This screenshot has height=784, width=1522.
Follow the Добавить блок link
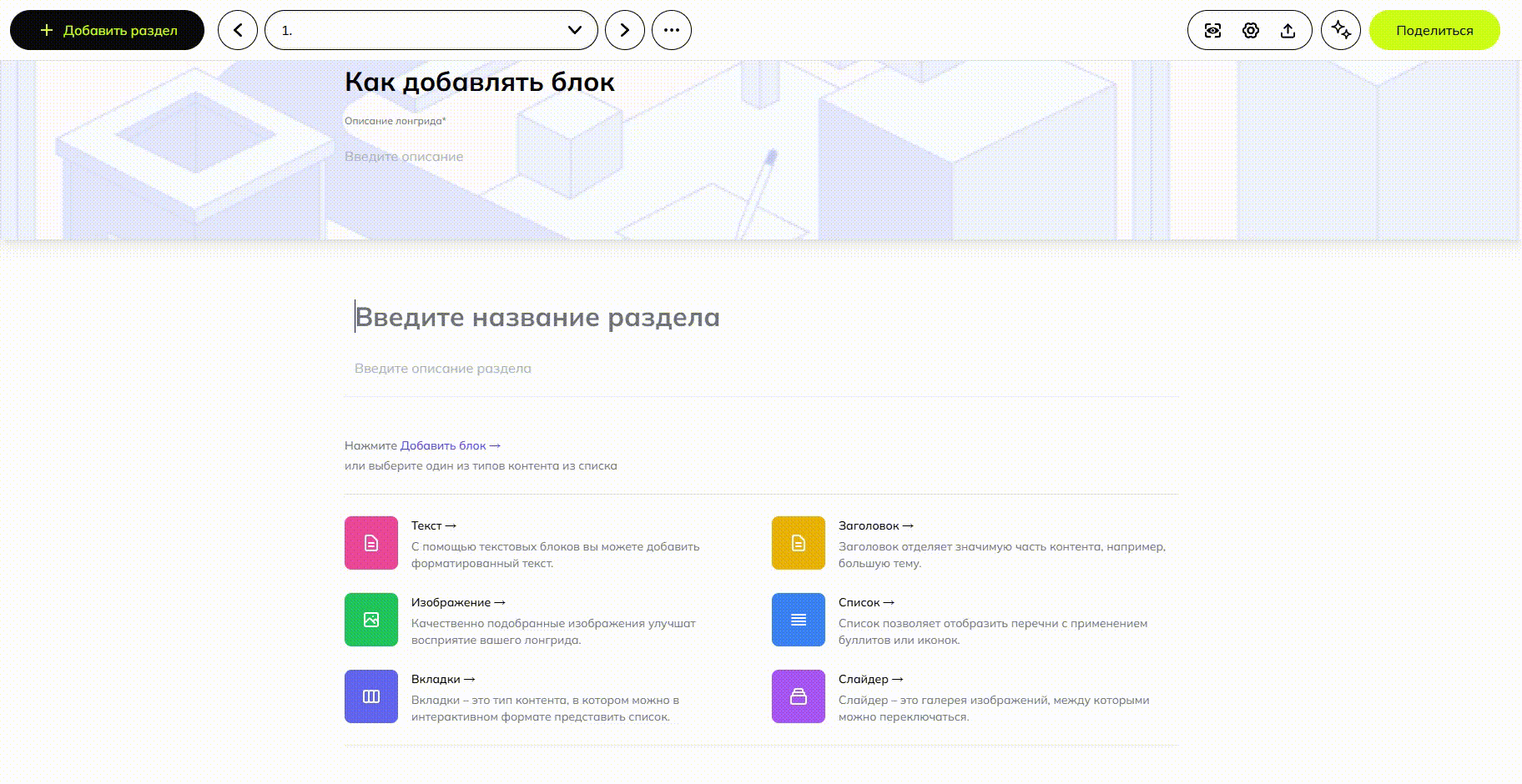pos(451,445)
